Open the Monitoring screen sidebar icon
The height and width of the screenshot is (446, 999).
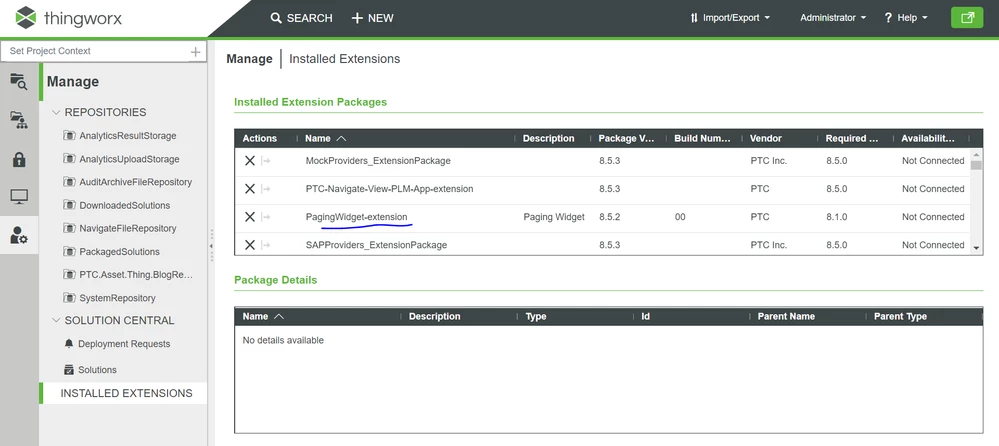coord(19,197)
